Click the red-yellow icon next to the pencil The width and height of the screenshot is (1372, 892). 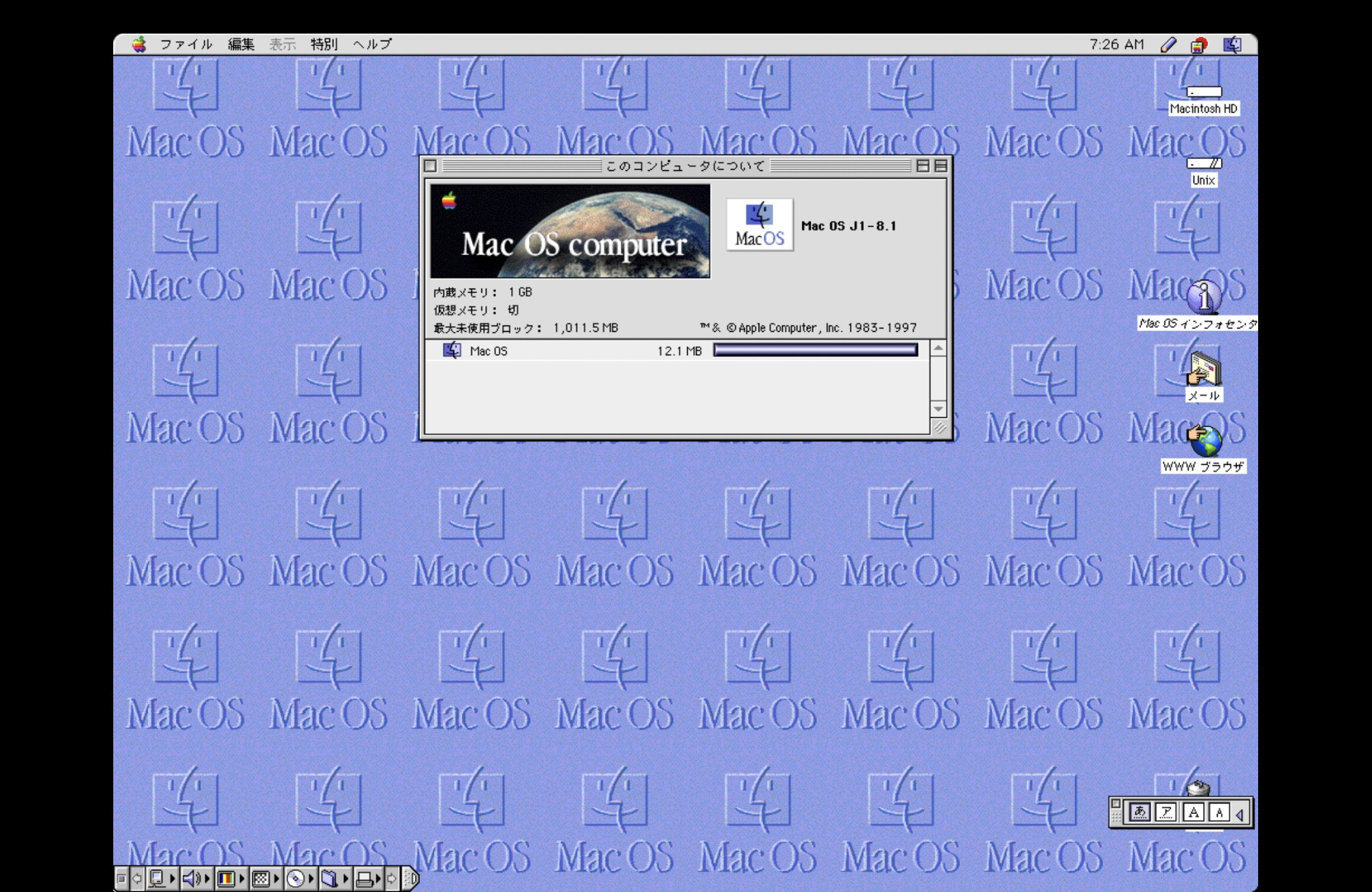tap(1199, 45)
